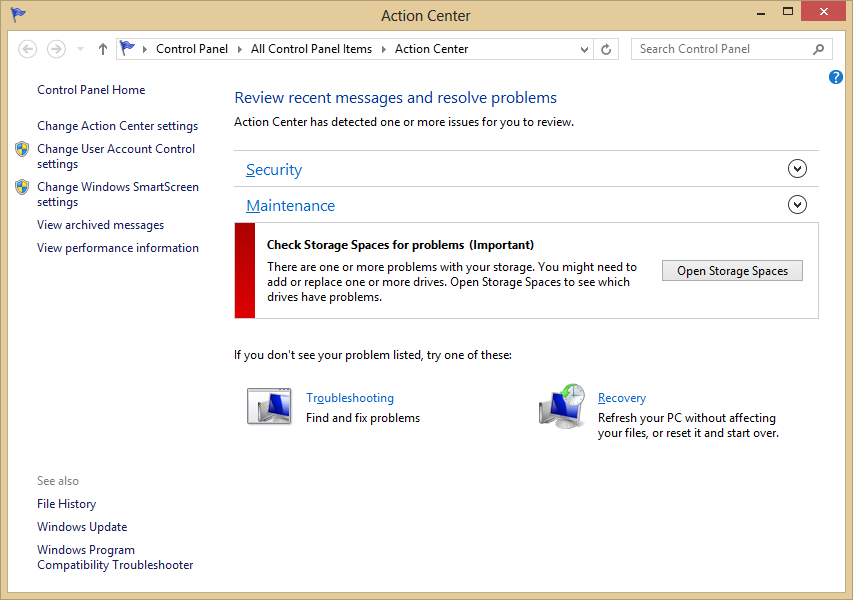Refresh the Action Center view
Screen dimensions: 853x600
point(605,50)
